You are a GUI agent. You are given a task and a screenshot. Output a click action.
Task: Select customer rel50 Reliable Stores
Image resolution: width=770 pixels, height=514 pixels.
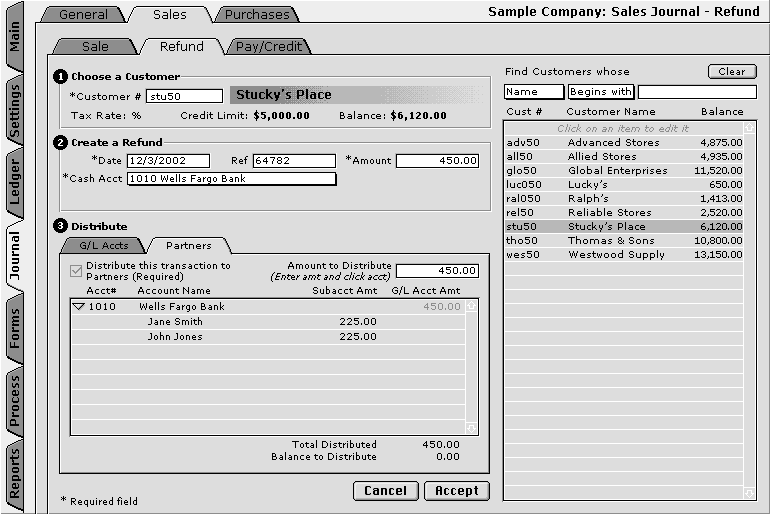[624, 213]
